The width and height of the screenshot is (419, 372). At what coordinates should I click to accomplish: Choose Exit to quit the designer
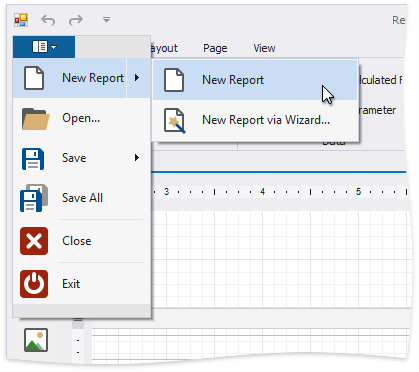click(x=82, y=284)
